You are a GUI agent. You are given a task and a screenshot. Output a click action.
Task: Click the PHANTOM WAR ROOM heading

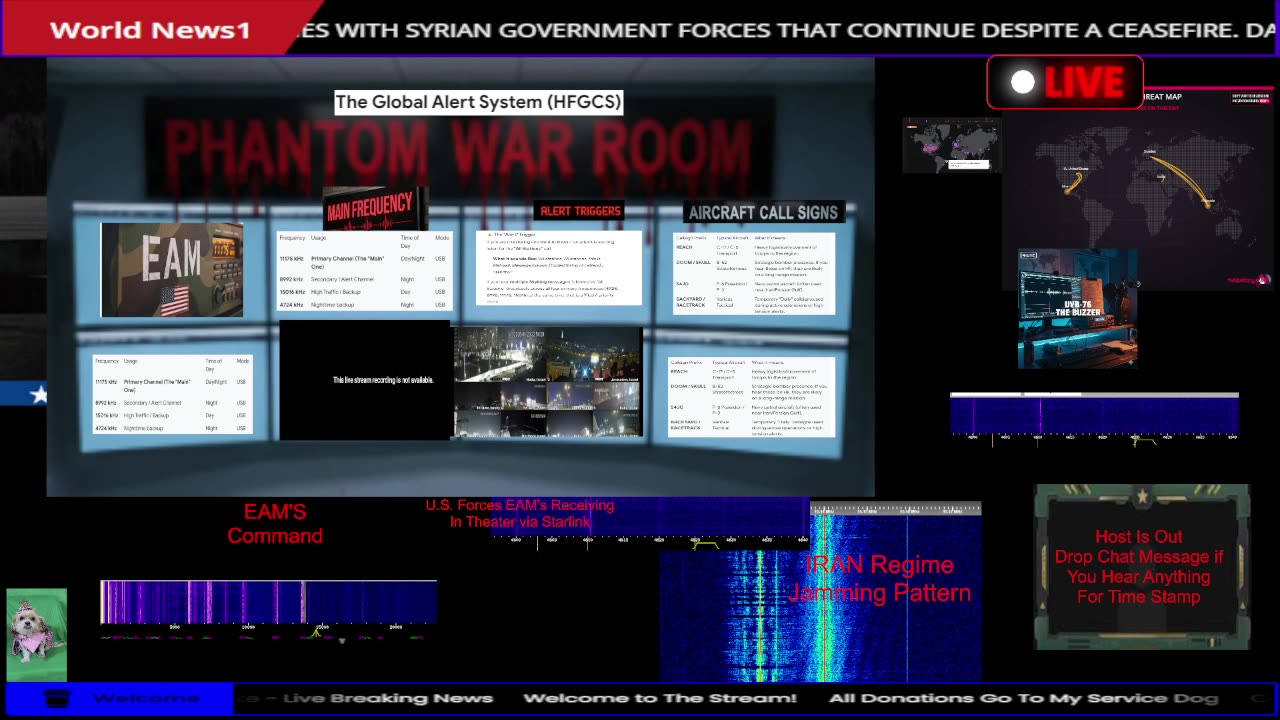click(458, 150)
